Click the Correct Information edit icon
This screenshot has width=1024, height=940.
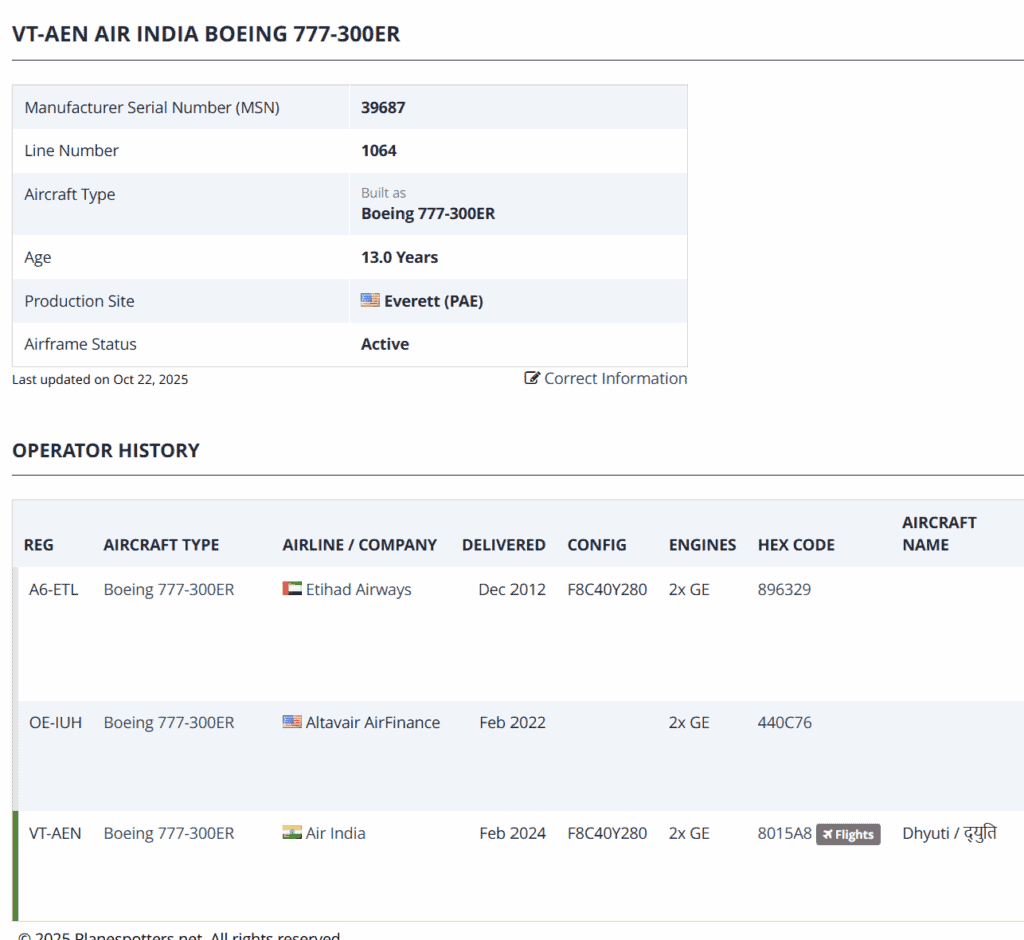pyautogui.click(x=532, y=378)
